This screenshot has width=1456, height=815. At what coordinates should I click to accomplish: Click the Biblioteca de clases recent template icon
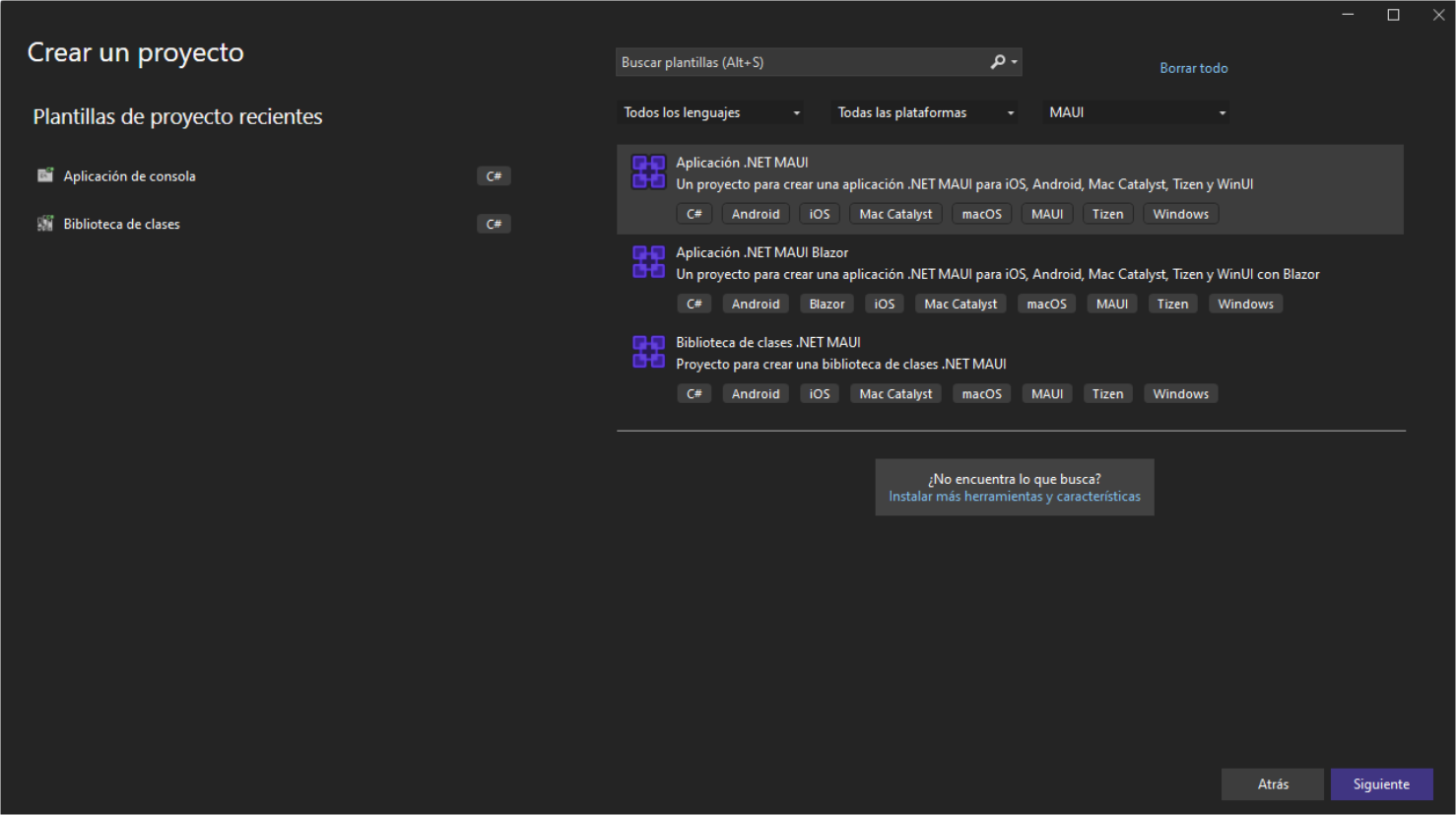coord(45,224)
